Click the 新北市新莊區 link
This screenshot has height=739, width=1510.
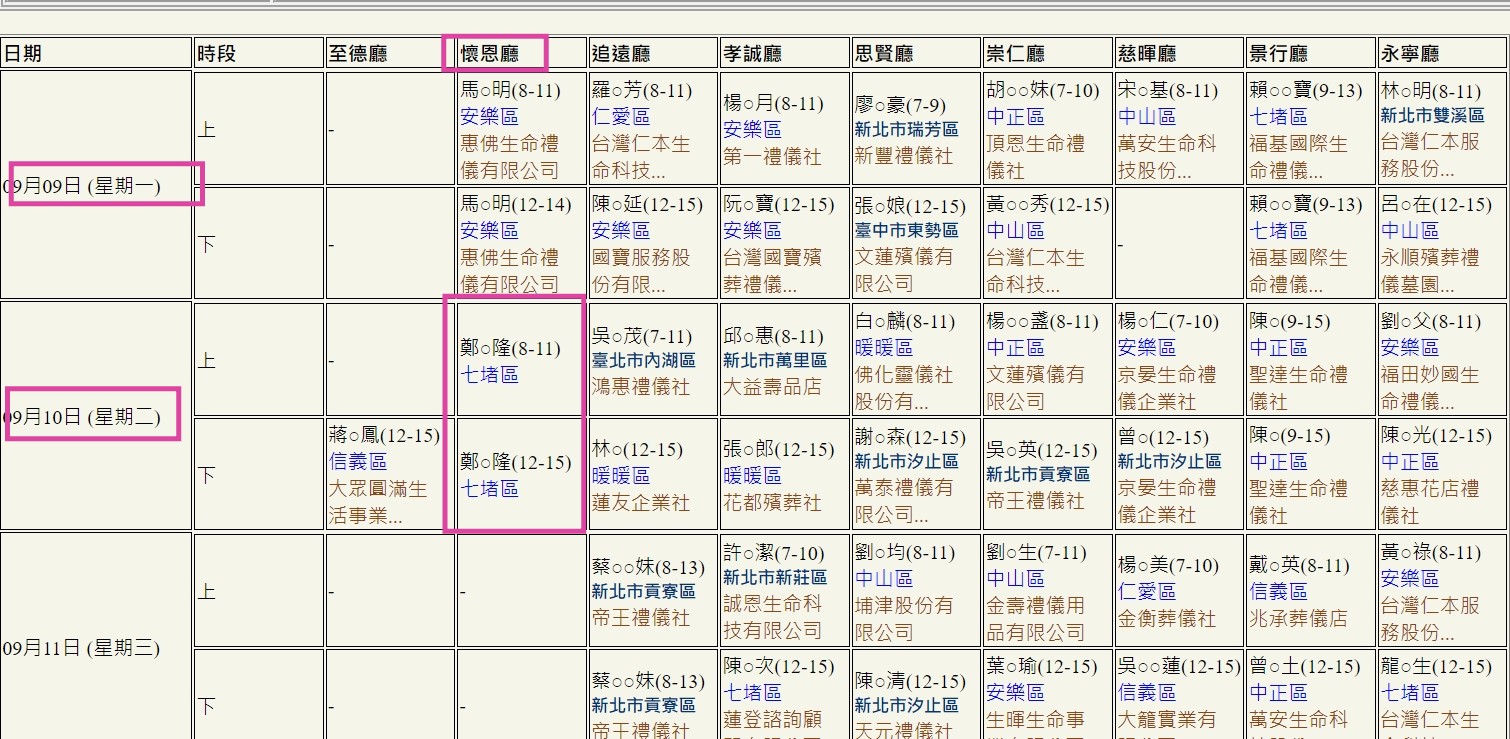[x=775, y=578]
